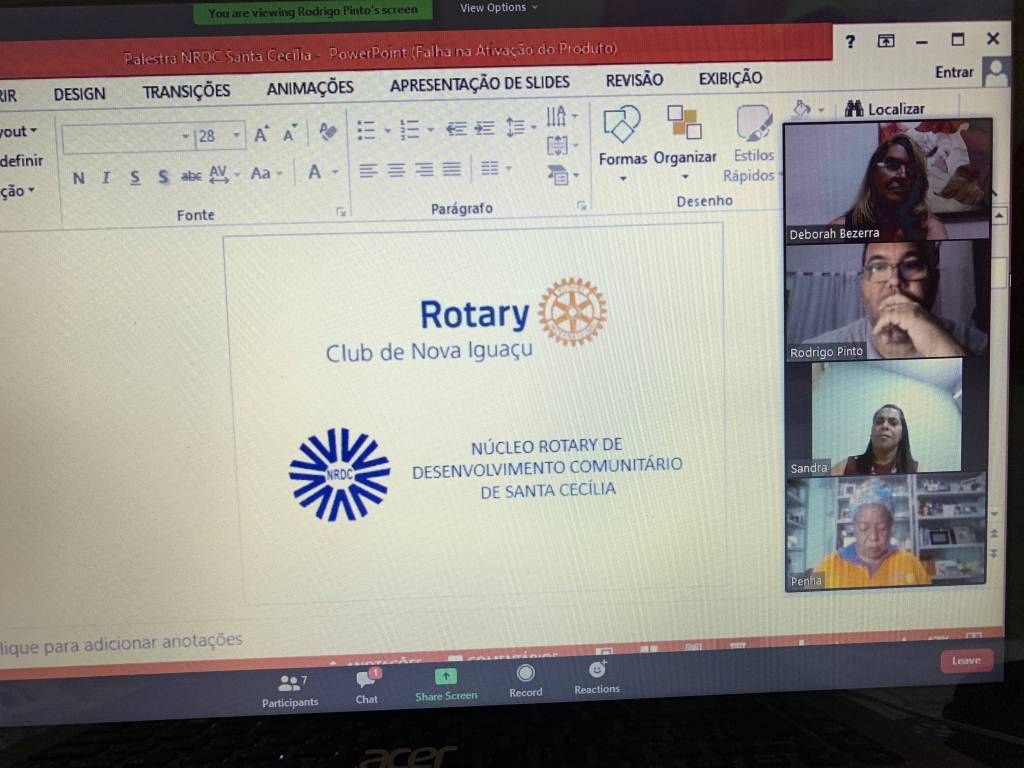Toggle italic (I) formatting
Image resolution: width=1024 pixels, height=768 pixels.
106,178
